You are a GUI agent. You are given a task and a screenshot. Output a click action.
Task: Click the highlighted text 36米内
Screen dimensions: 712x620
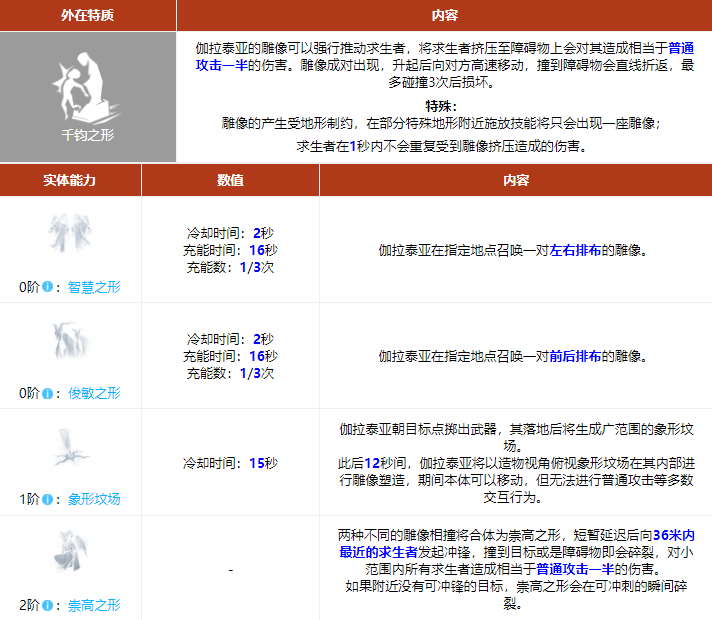(x=673, y=536)
